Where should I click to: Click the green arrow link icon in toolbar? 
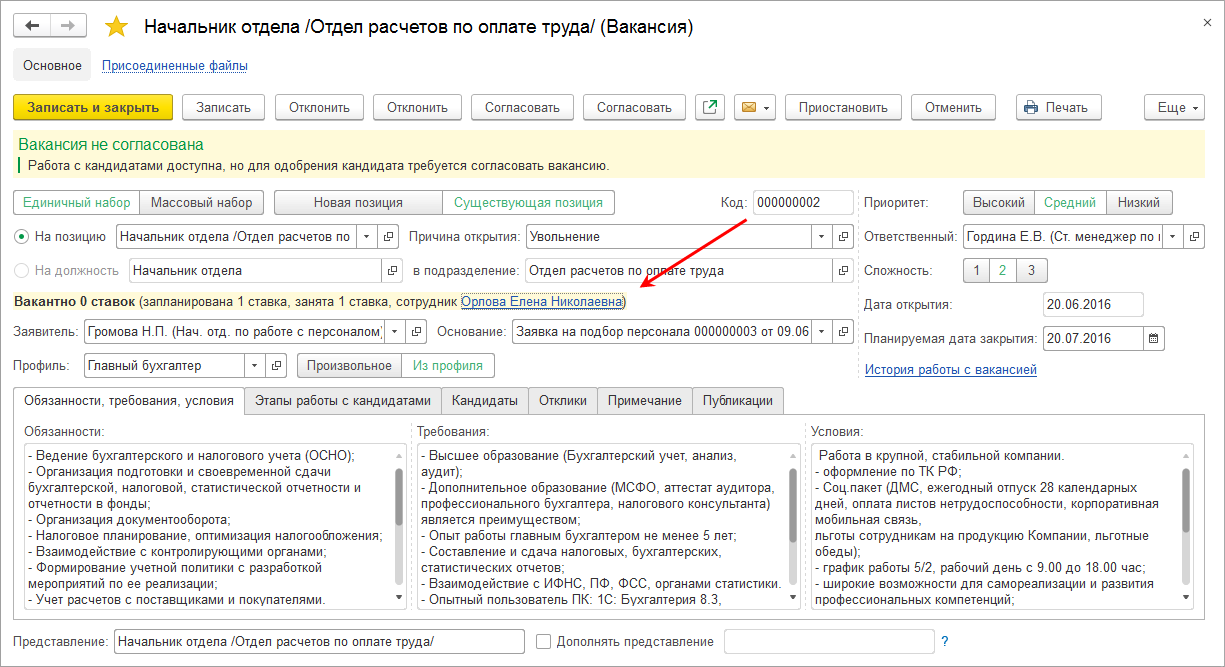(710, 107)
